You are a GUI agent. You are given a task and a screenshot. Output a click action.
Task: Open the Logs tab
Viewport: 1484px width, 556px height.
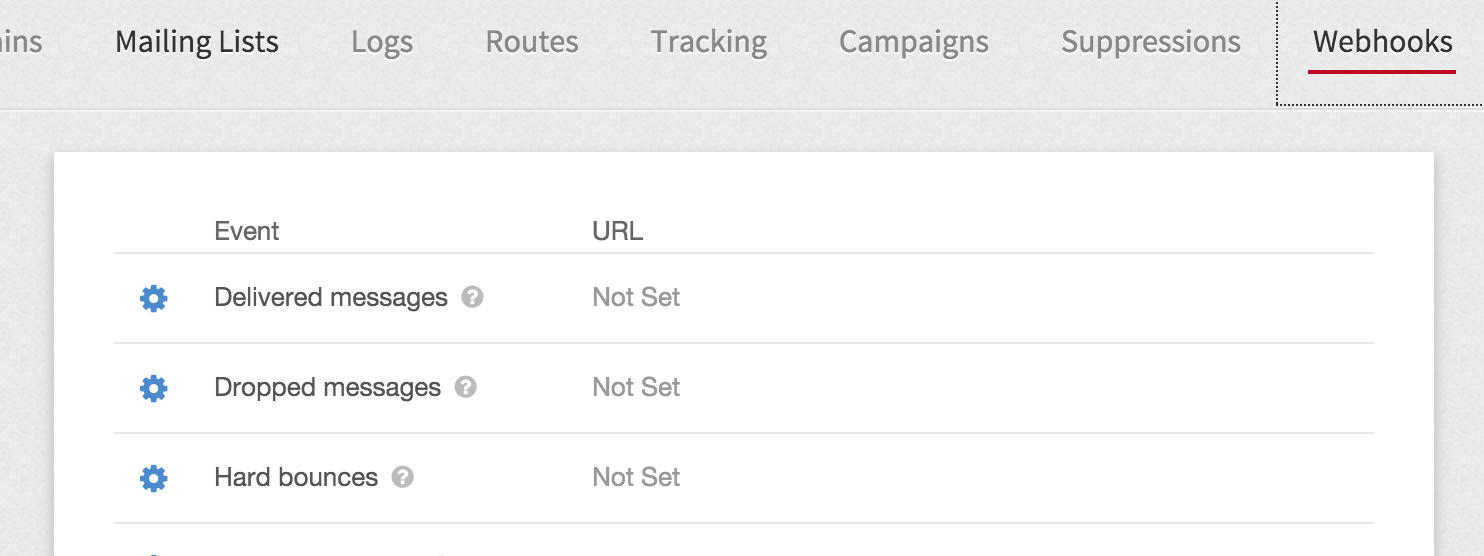click(382, 42)
